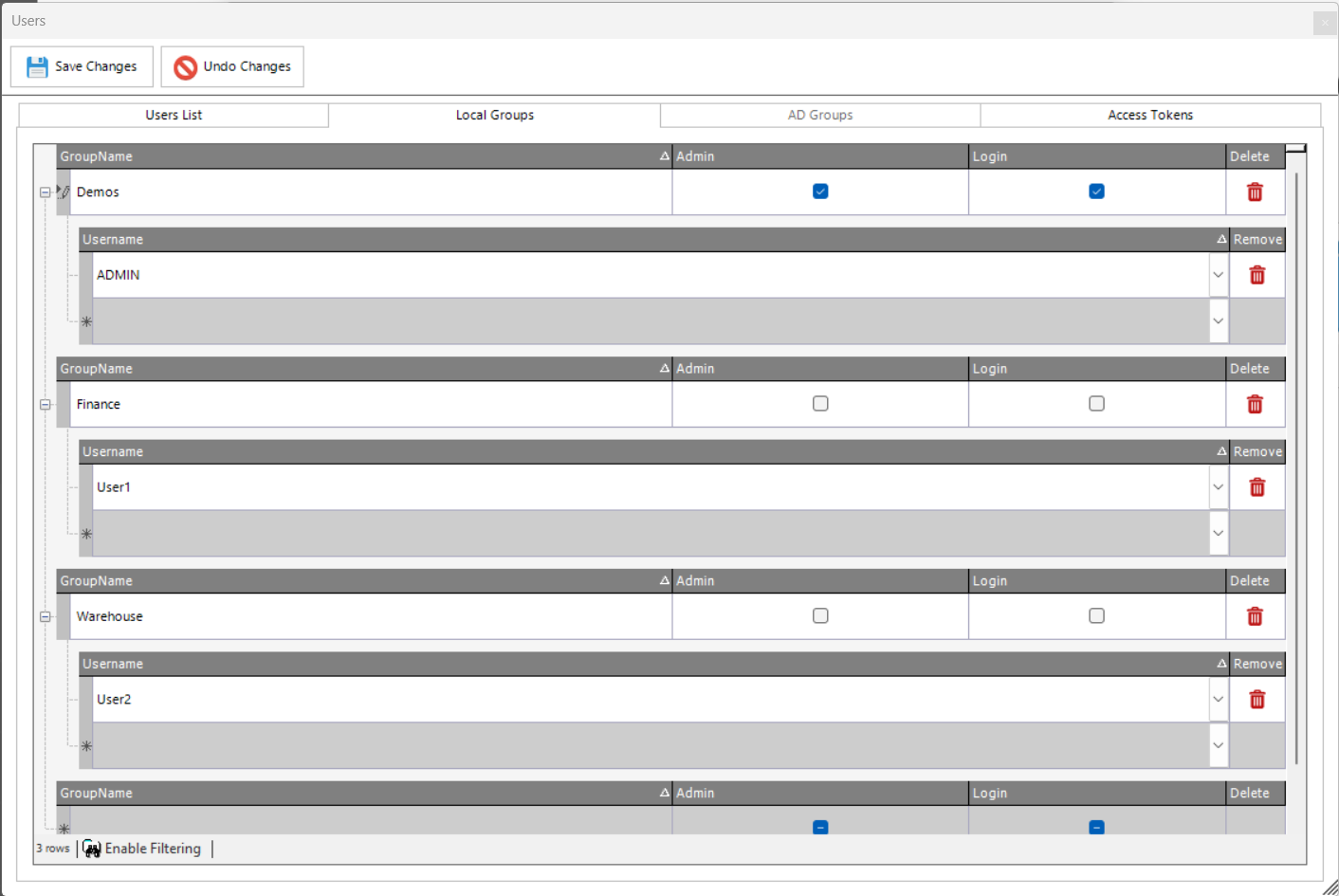Switch to the Users List tab
Screen dimensions: 1339x896
pyautogui.click(x=174, y=115)
